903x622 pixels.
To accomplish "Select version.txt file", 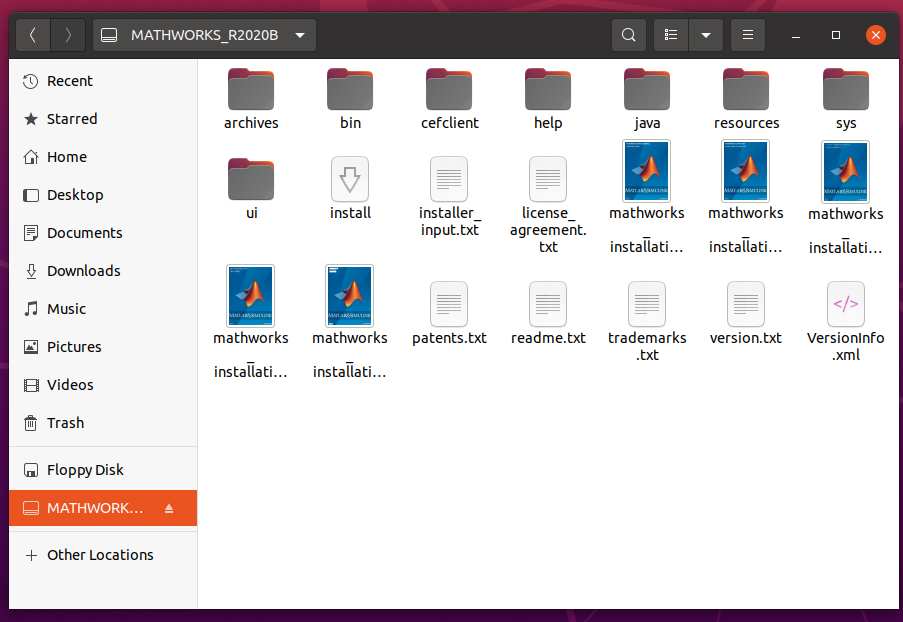I will 746,314.
